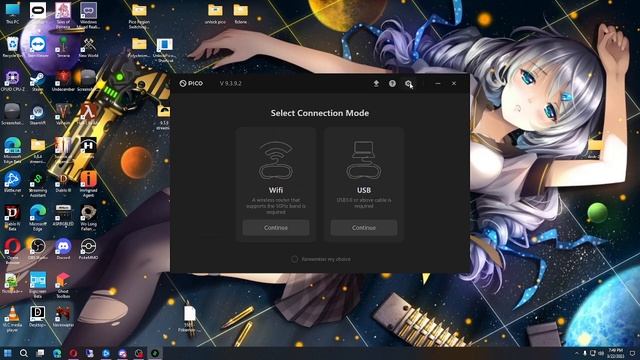Click the volume speaker tray icon
This screenshot has height=360, width=640.
[x=601, y=353]
